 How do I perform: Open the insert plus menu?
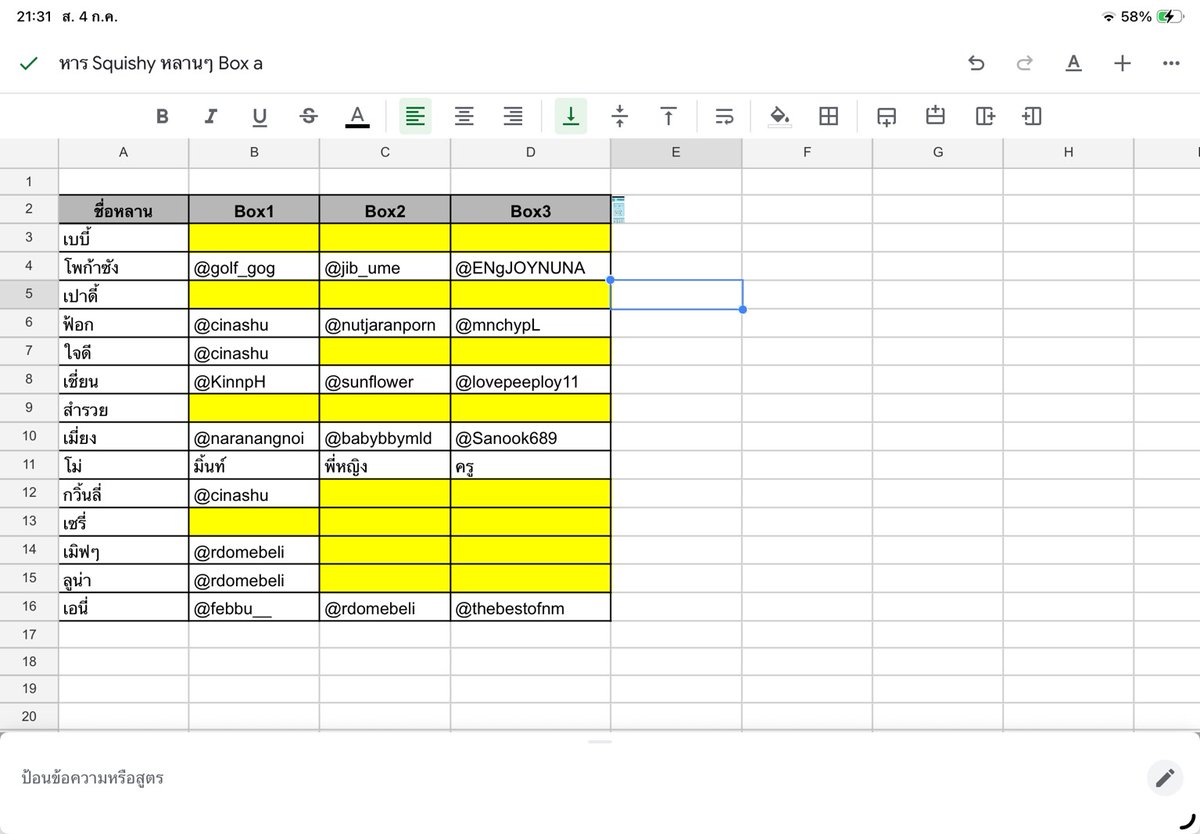coord(1122,63)
